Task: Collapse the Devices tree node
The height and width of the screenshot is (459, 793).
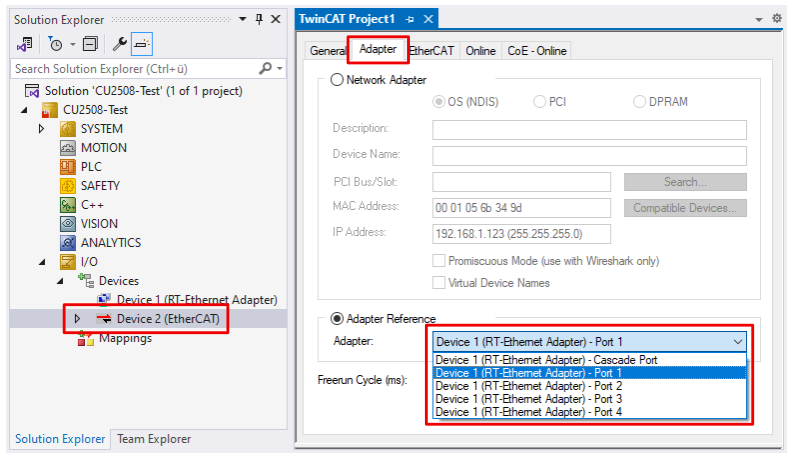Action: click(x=60, y=281)
